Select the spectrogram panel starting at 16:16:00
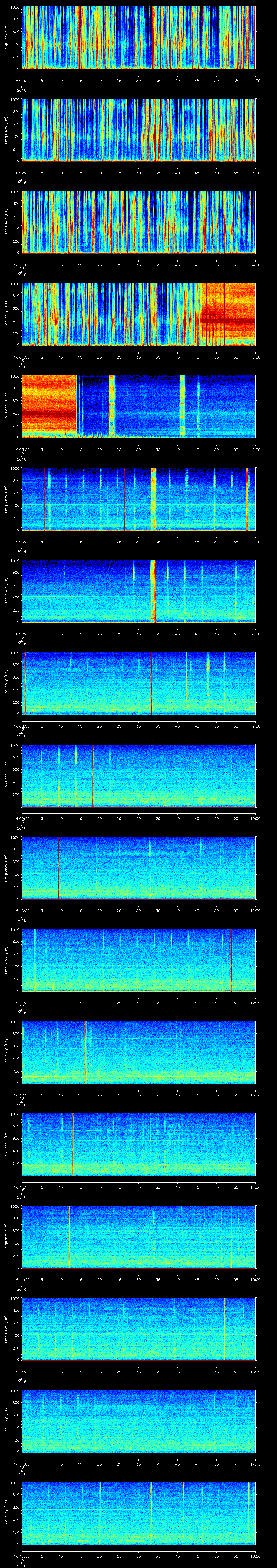Image resolution: width=277 pixels, height=1568 pixels. click(139, 1421)
